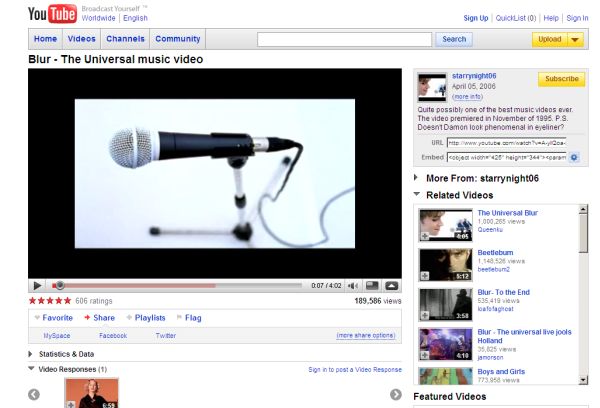Open starrynight06's avatar thumbnail

tap(432, 87)
